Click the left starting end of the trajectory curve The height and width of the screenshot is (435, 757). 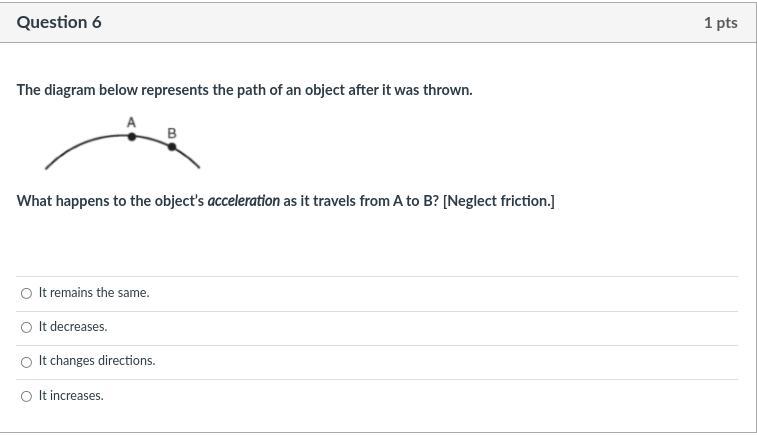click(47, 168)
